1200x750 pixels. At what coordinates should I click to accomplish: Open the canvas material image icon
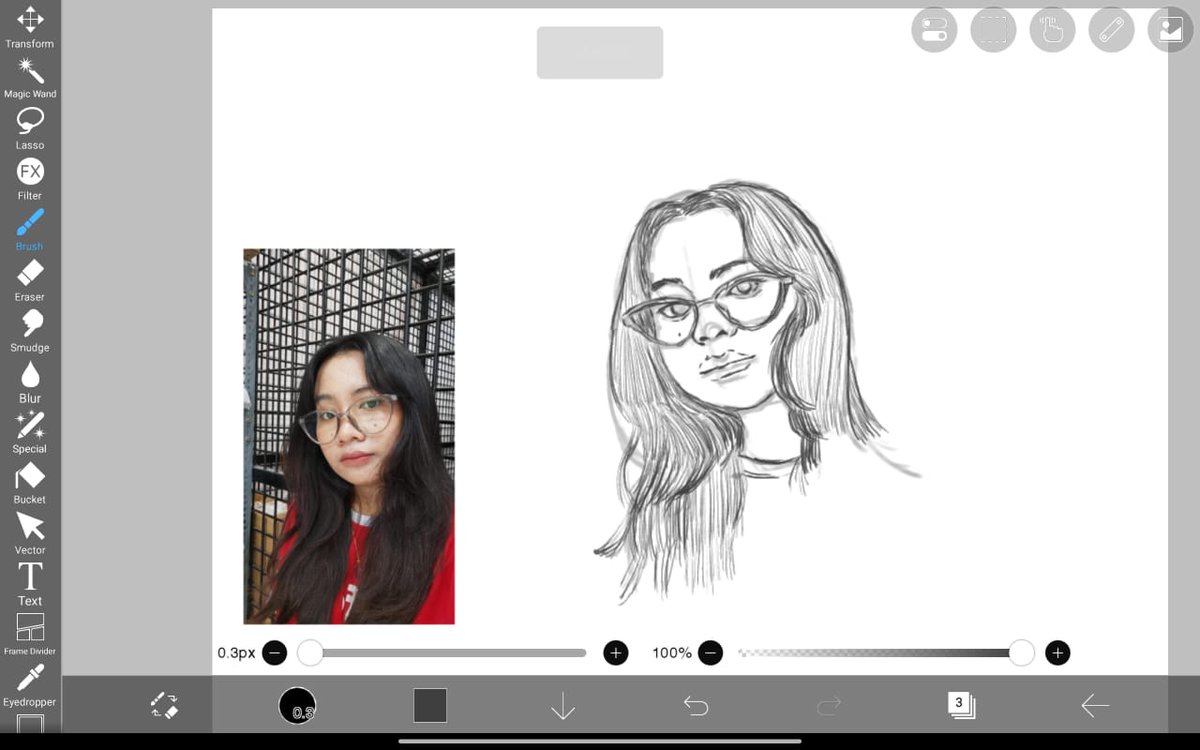(x=1170, y=30)
